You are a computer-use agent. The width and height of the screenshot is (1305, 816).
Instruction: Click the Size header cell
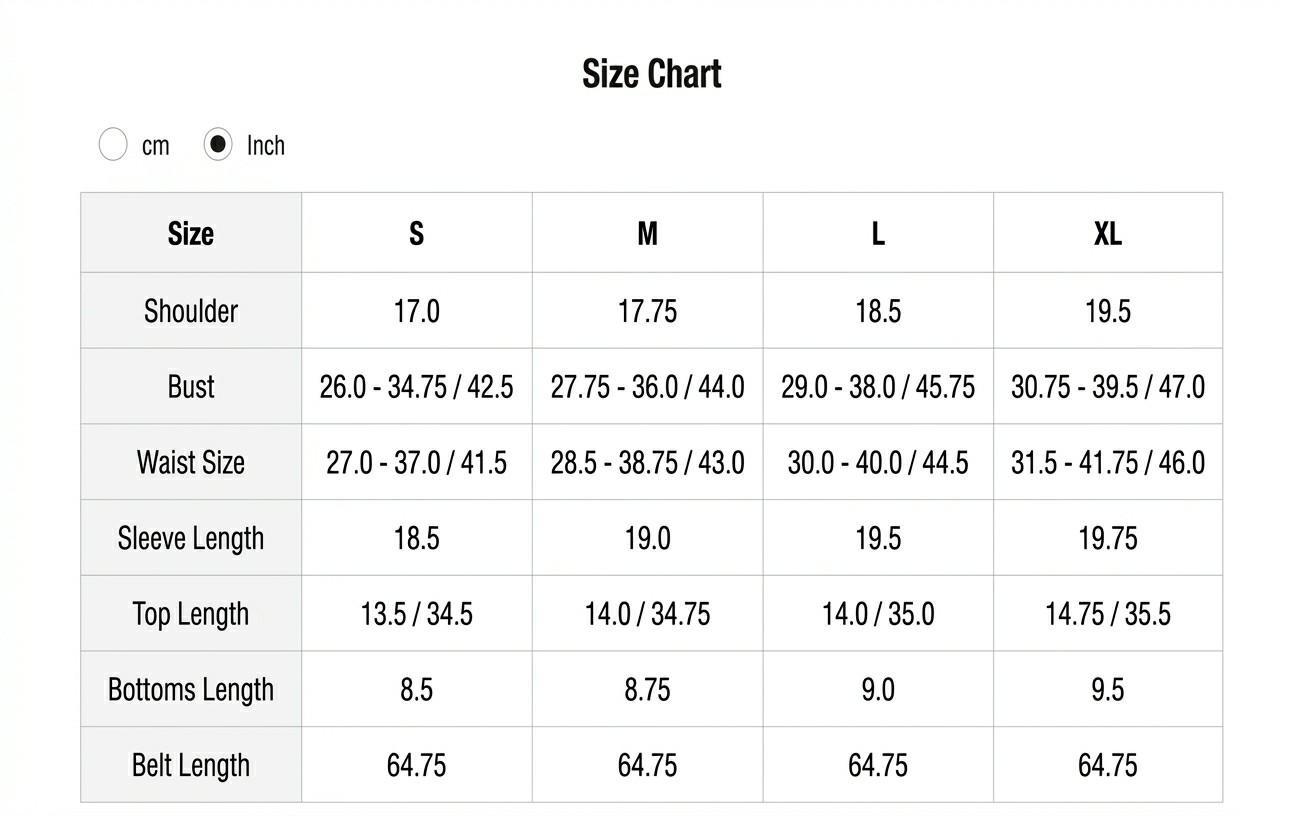point(191,233)
